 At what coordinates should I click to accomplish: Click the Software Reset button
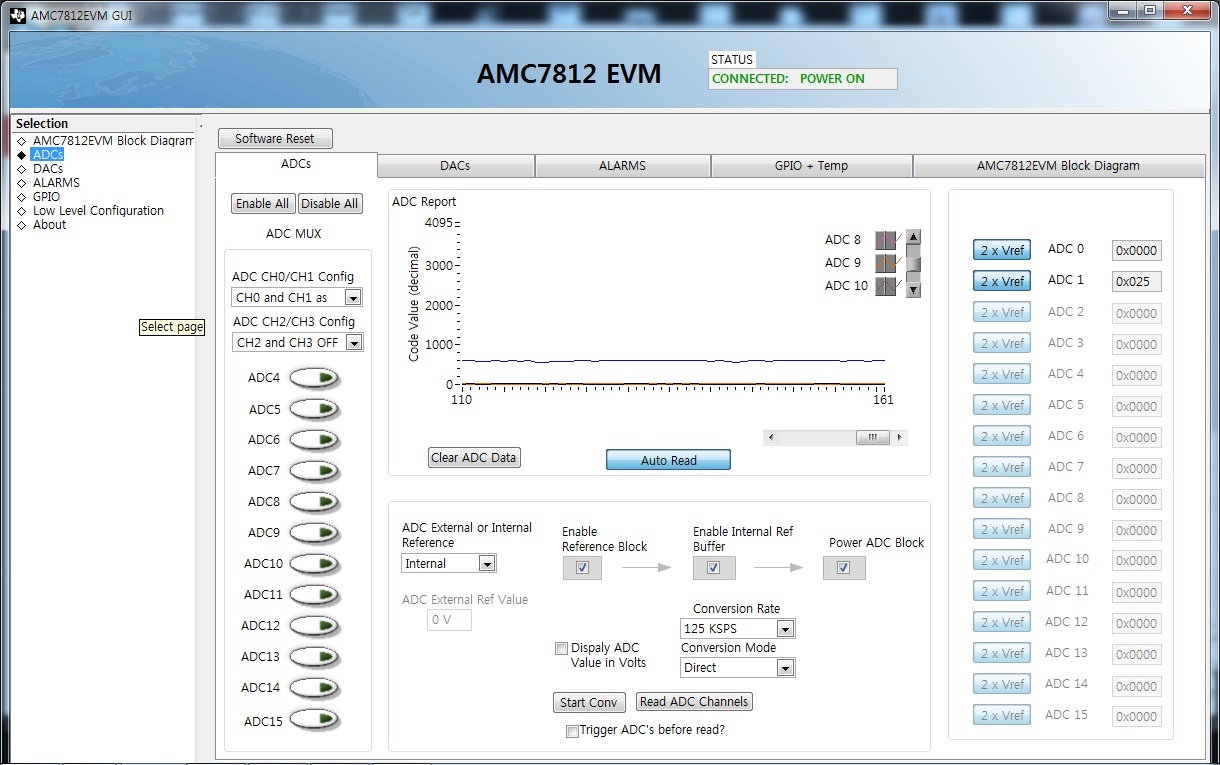275,139
